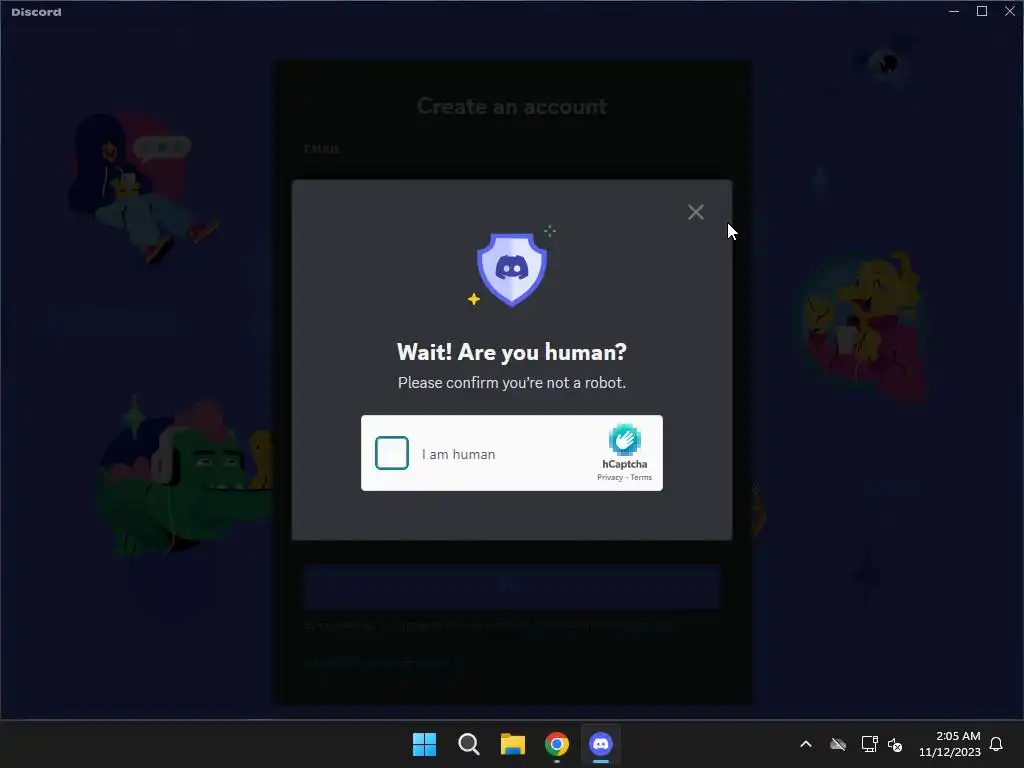Switch to Google Chrome in taskbar

click(557, 744)
